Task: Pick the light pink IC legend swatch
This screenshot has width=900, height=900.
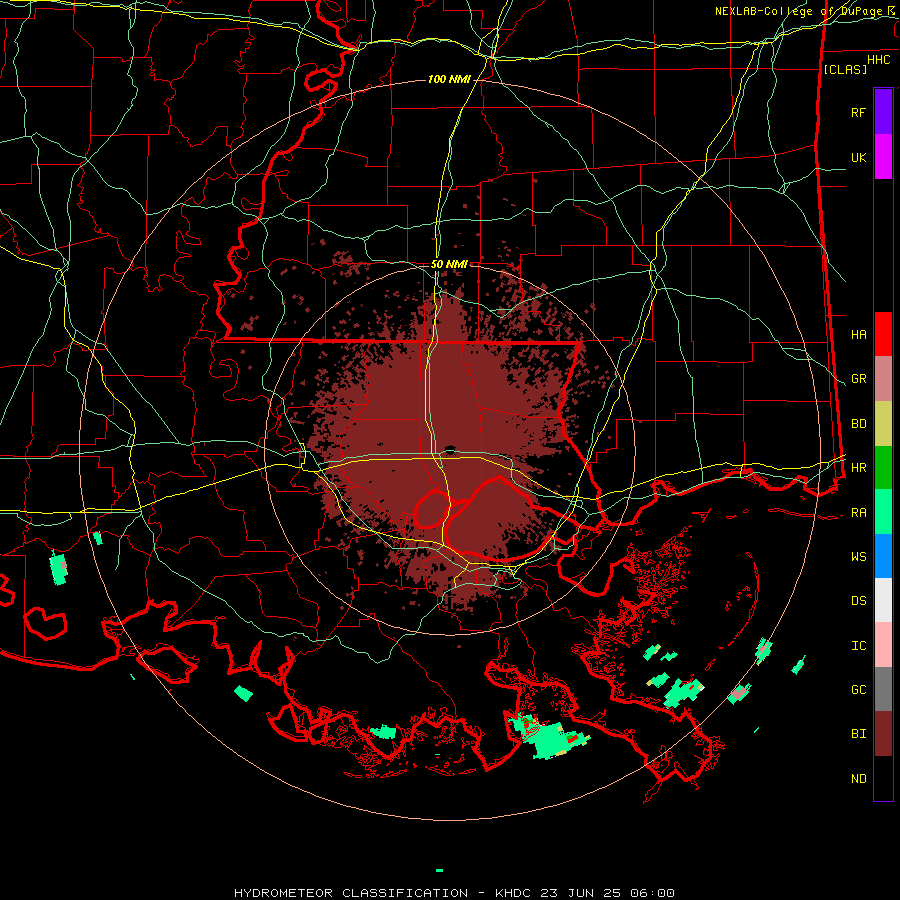Action: (883, 645)
